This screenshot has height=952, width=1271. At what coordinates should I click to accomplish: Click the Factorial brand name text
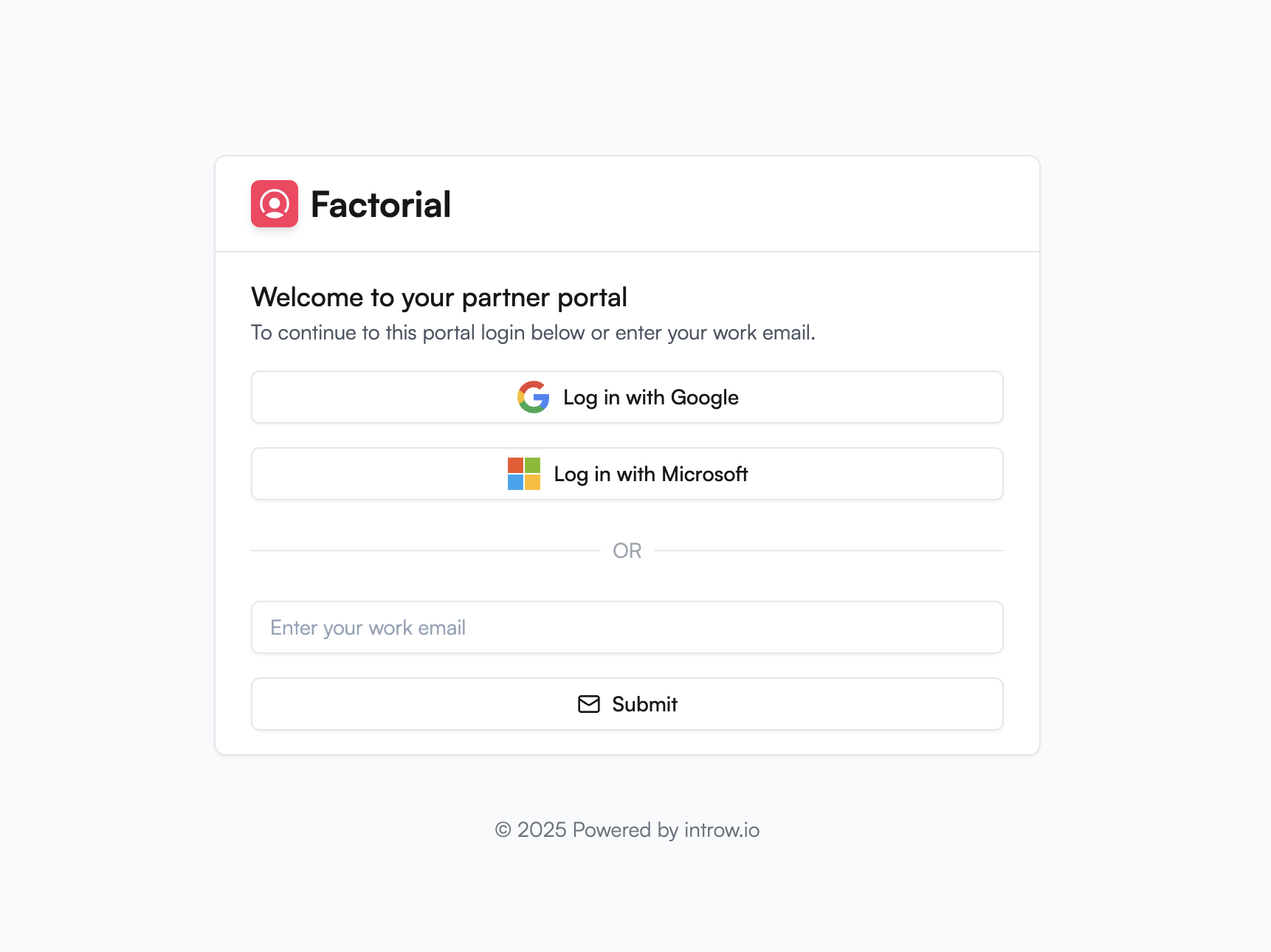coord(381,204)
